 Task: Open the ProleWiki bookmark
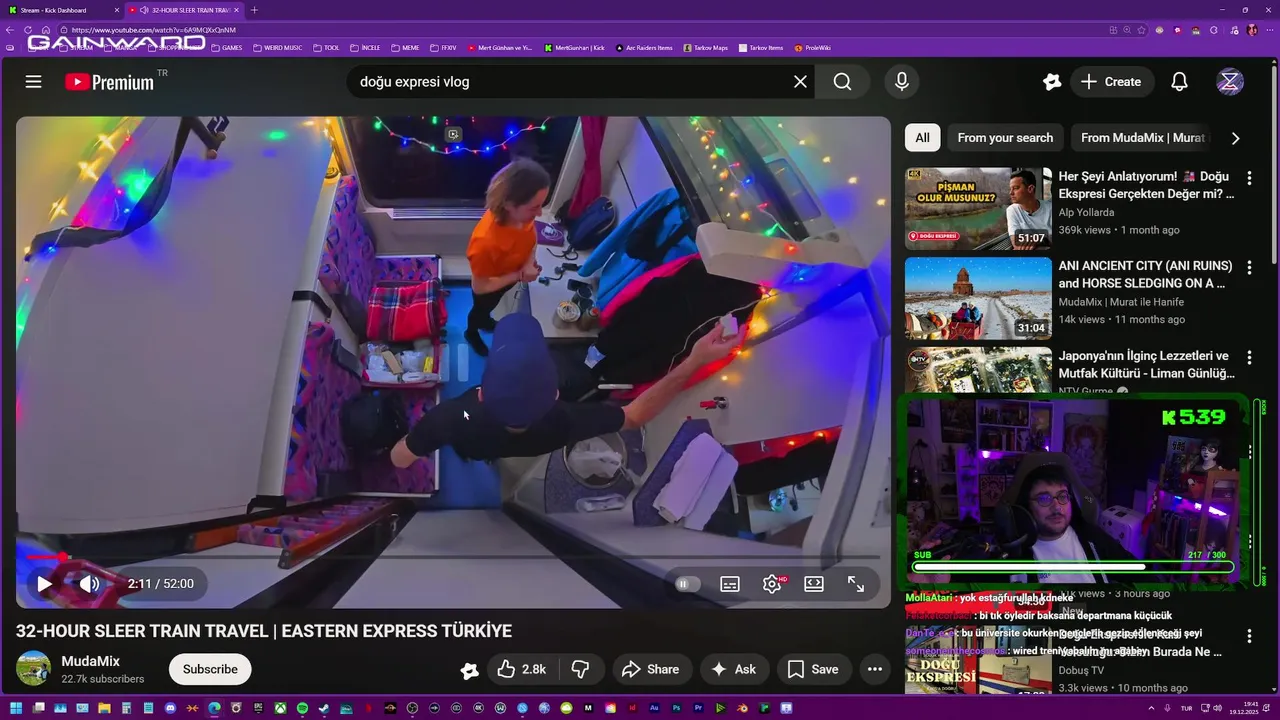[x=812, y=47]
